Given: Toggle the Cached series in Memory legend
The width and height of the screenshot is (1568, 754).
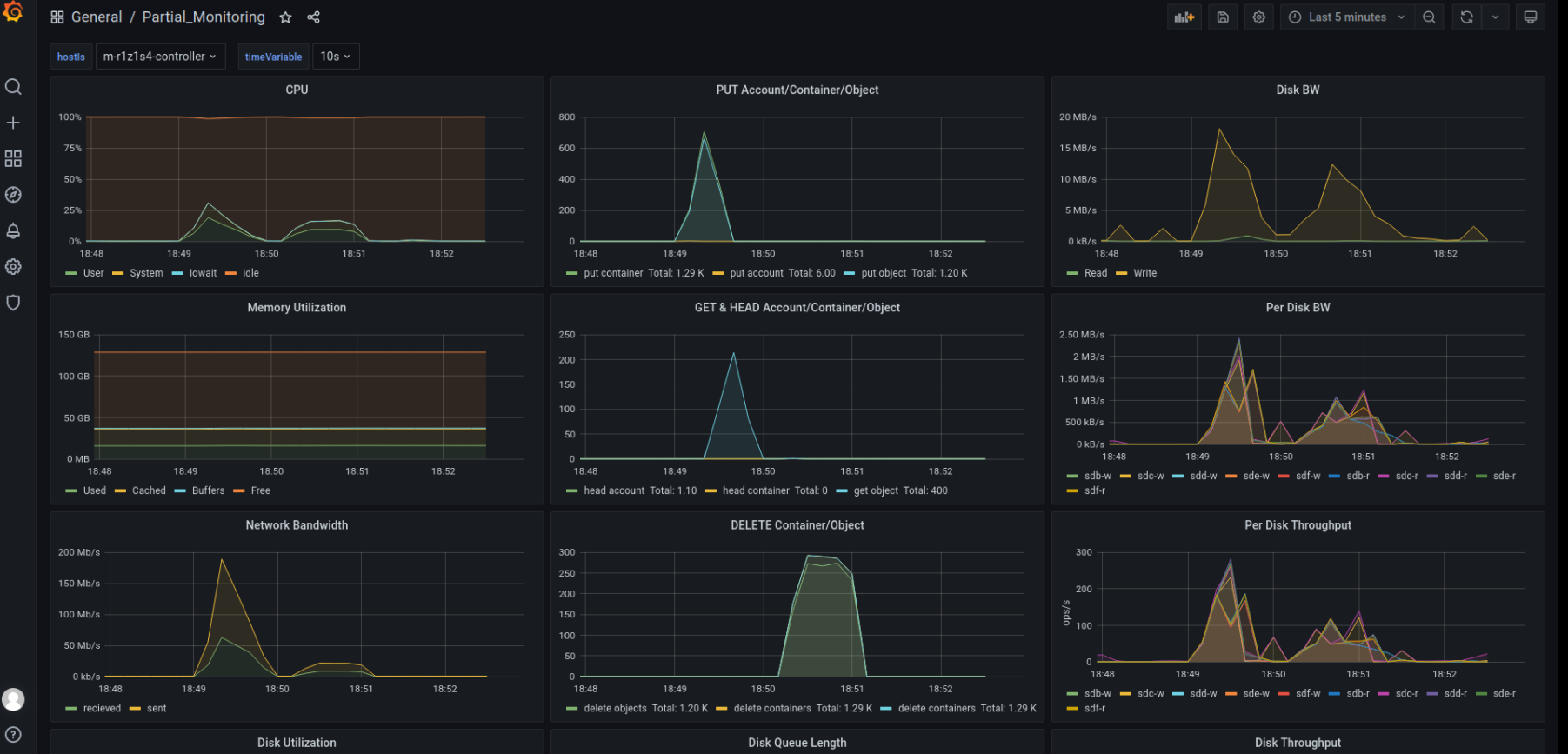Looking at the screenshot, I should [x=149, y=490].
